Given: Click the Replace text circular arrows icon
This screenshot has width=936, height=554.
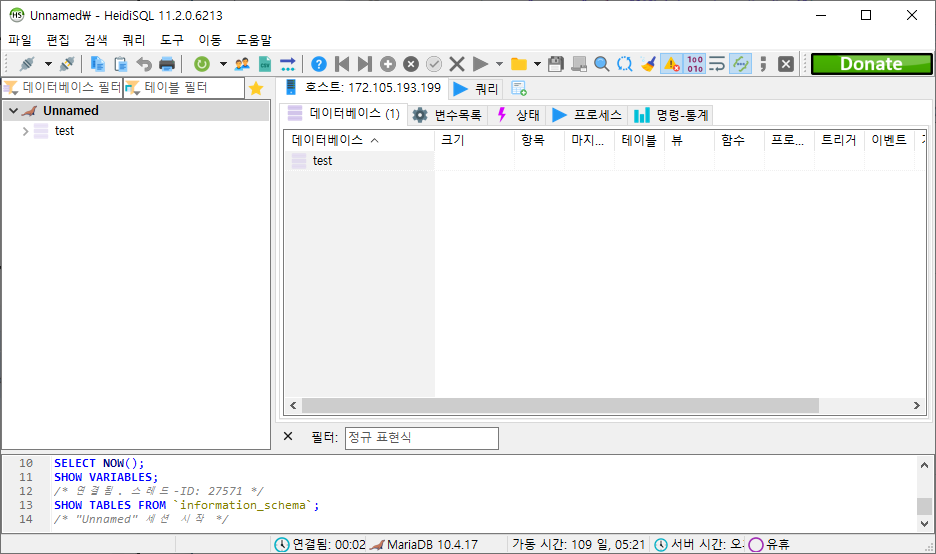Looking at the screenshot, I should click(624, 64).
